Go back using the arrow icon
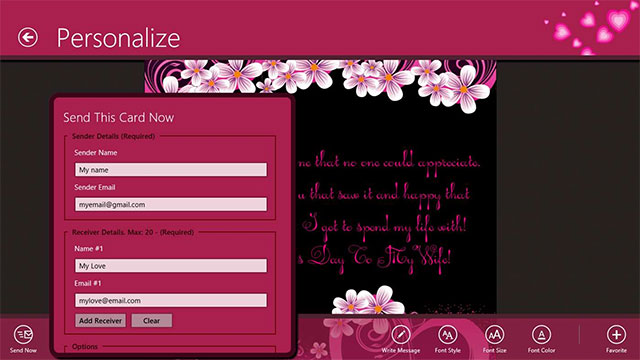 28,37
